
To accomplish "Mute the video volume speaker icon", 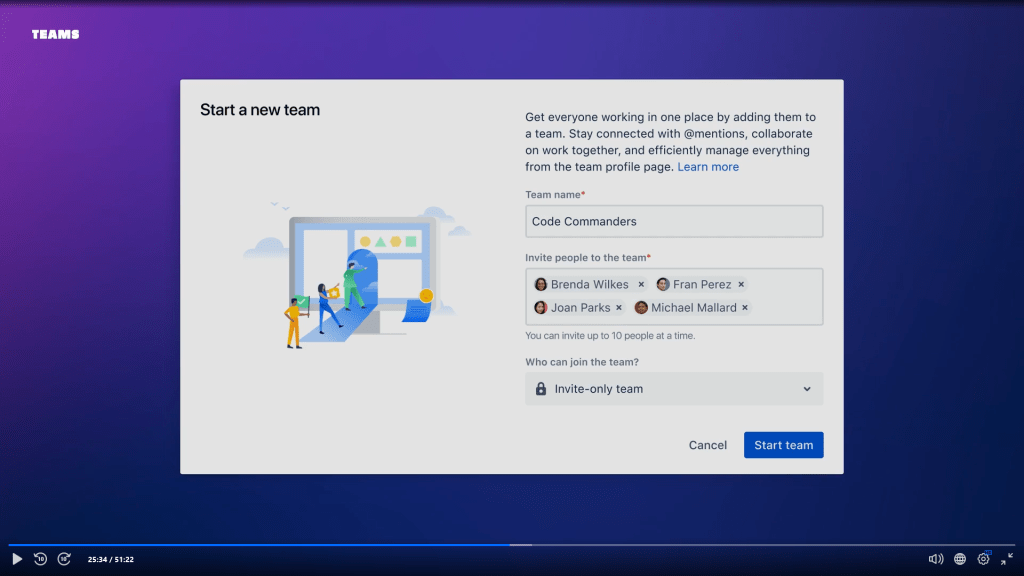I will (x=936, y=559).
